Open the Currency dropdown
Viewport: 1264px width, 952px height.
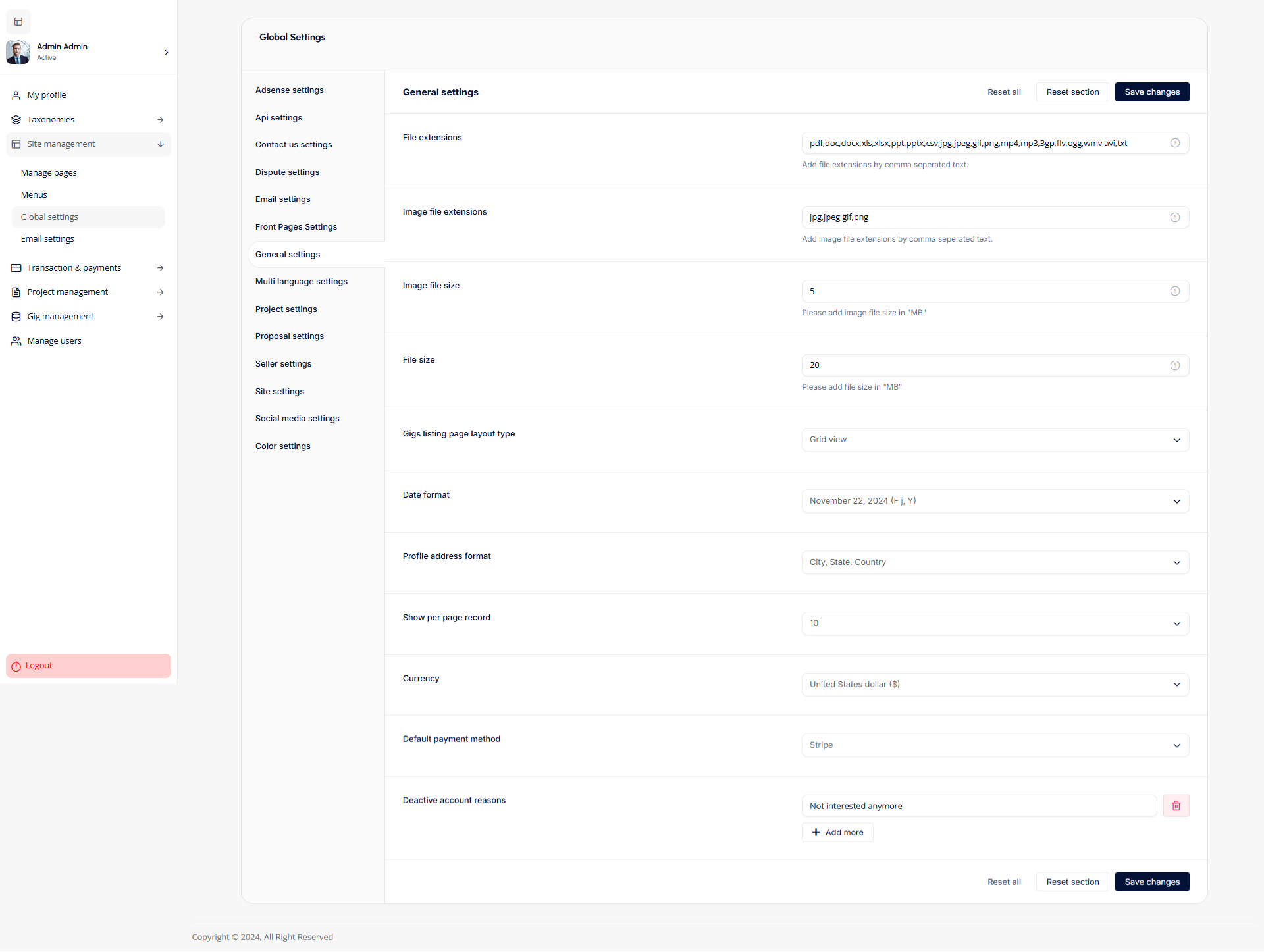pyautogui.click(x=995, y=685)
